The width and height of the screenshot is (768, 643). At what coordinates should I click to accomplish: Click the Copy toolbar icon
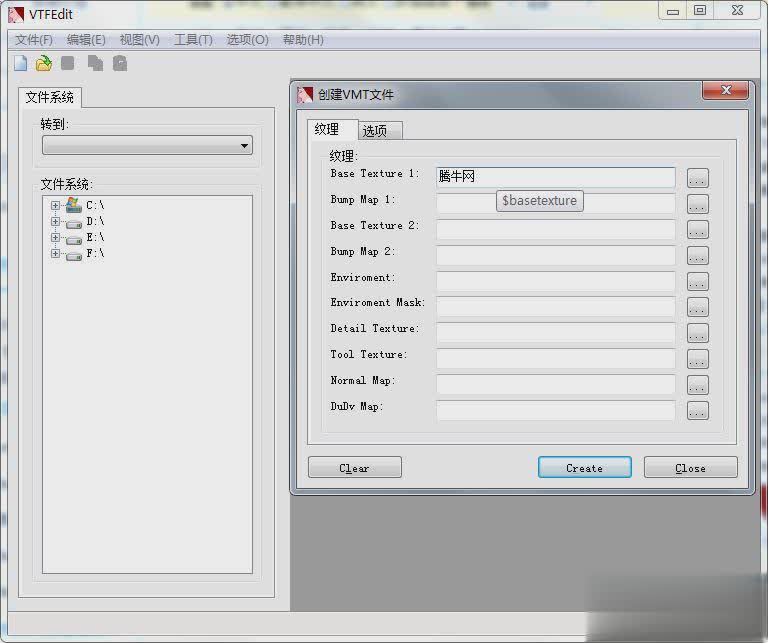pos(95,64)
